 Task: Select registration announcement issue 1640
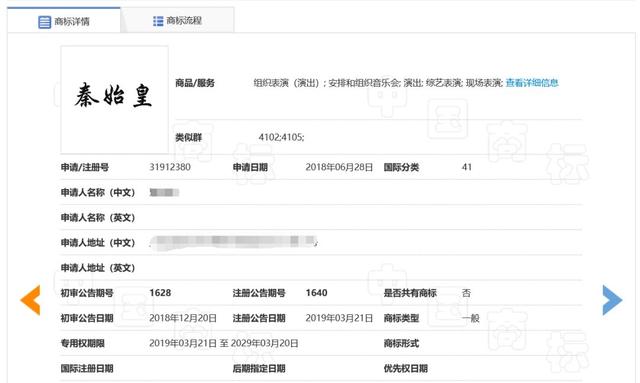316,293
